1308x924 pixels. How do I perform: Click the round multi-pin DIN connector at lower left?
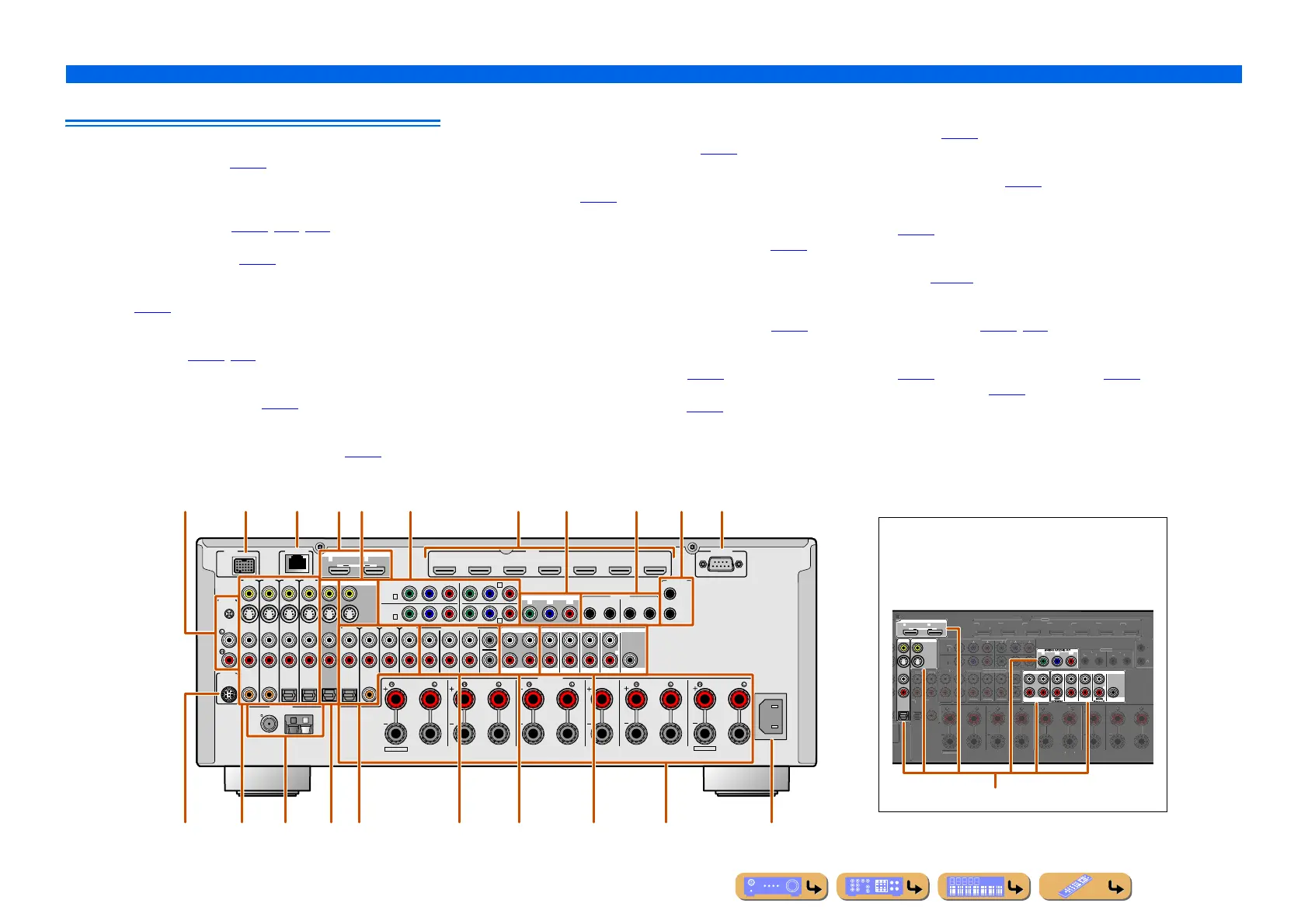click(228, 695)
